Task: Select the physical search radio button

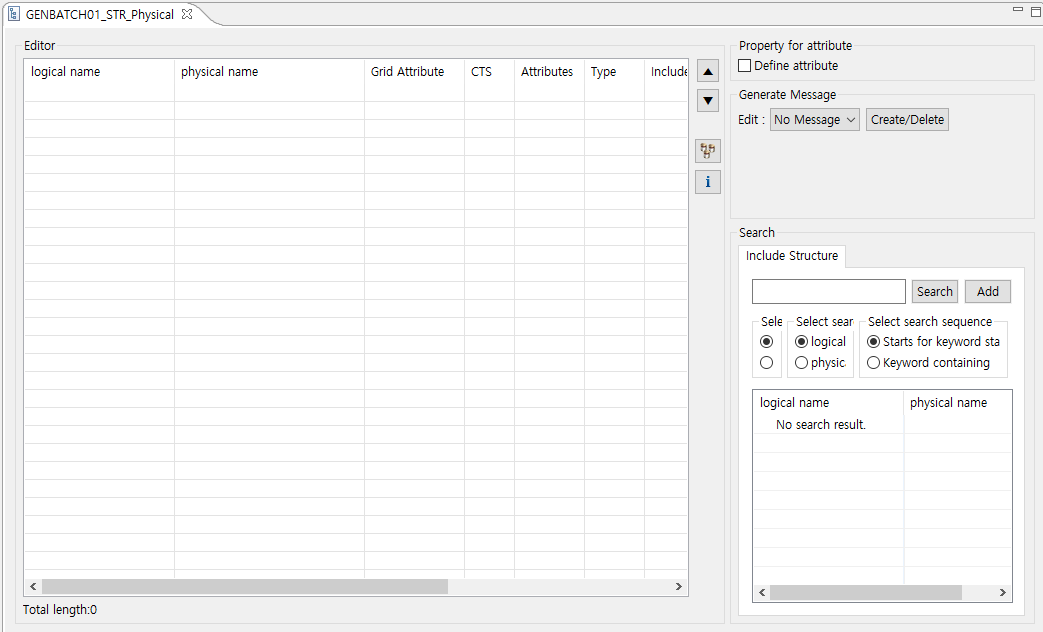Action: pyautogui.click(x=801, y=363)
